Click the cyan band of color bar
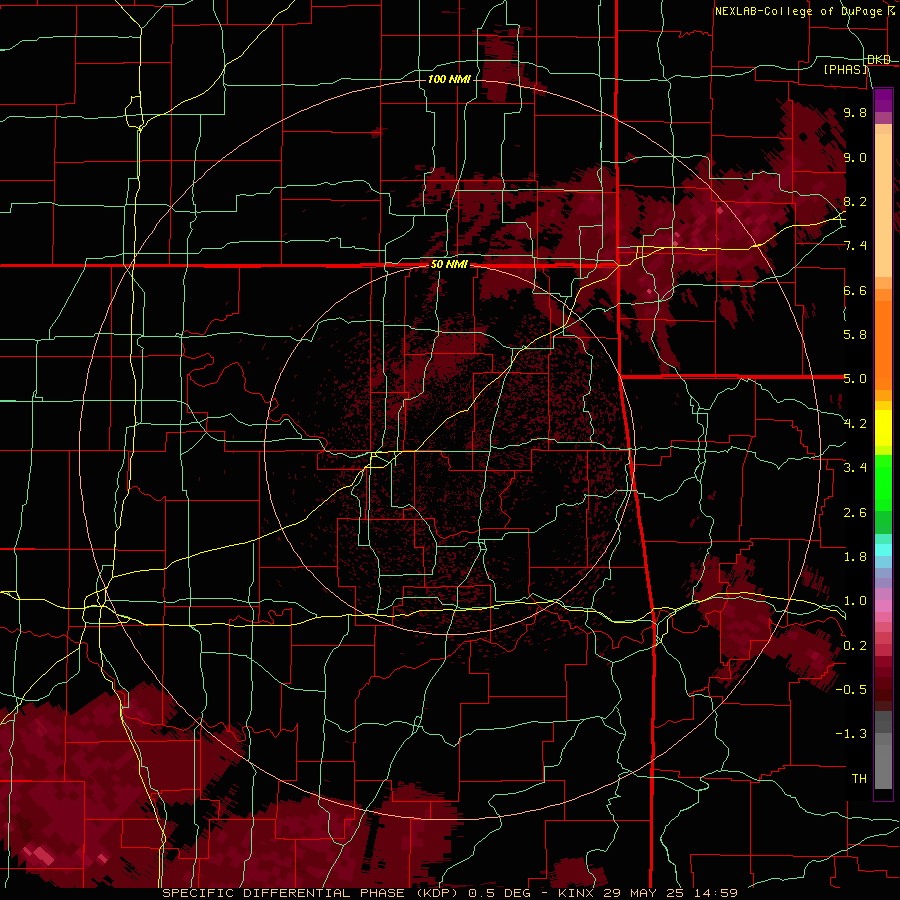The width and height of the screenshot is (900, 900). tap(883, 550)
